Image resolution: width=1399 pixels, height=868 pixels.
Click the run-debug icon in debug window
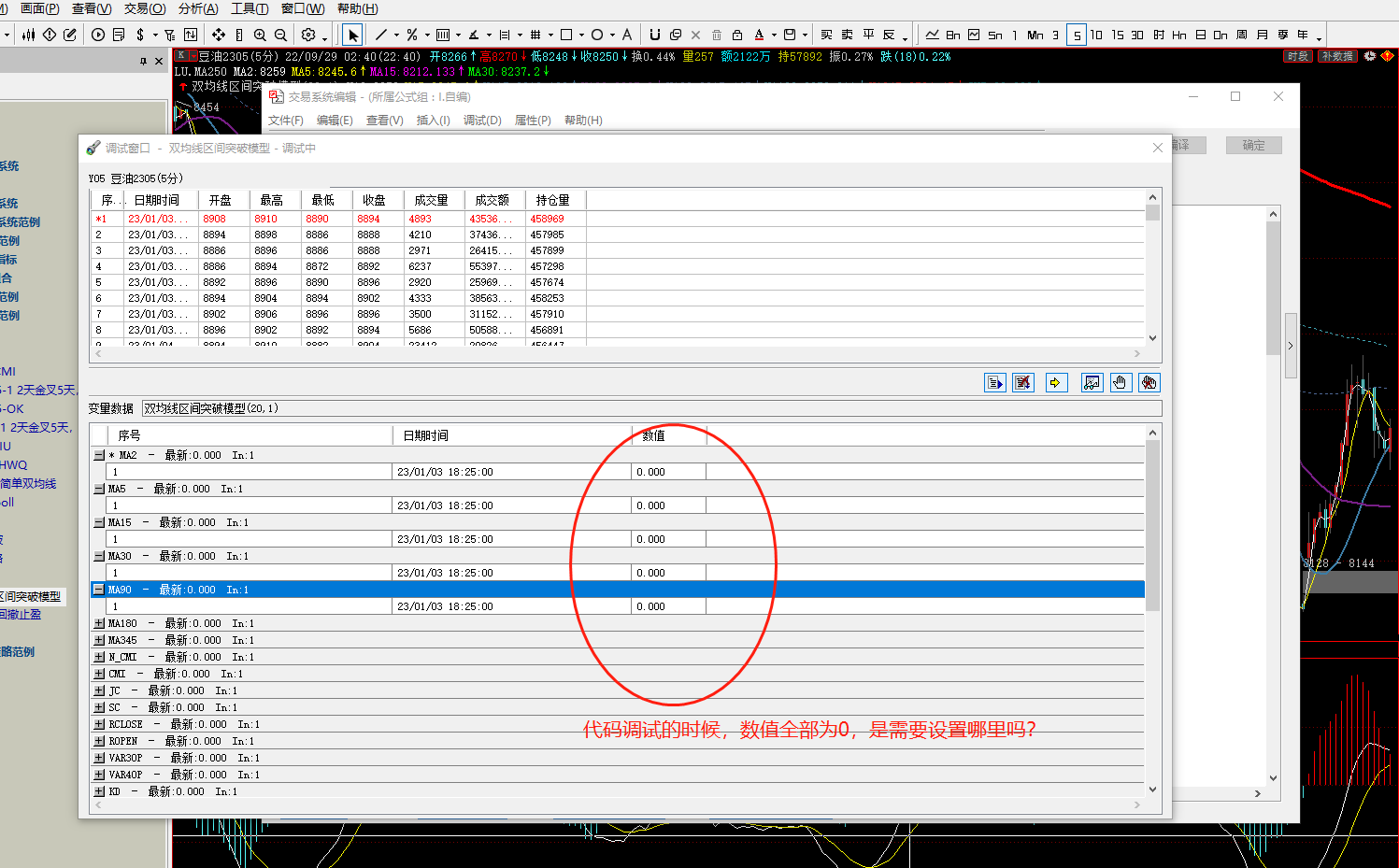coord(994,382)
